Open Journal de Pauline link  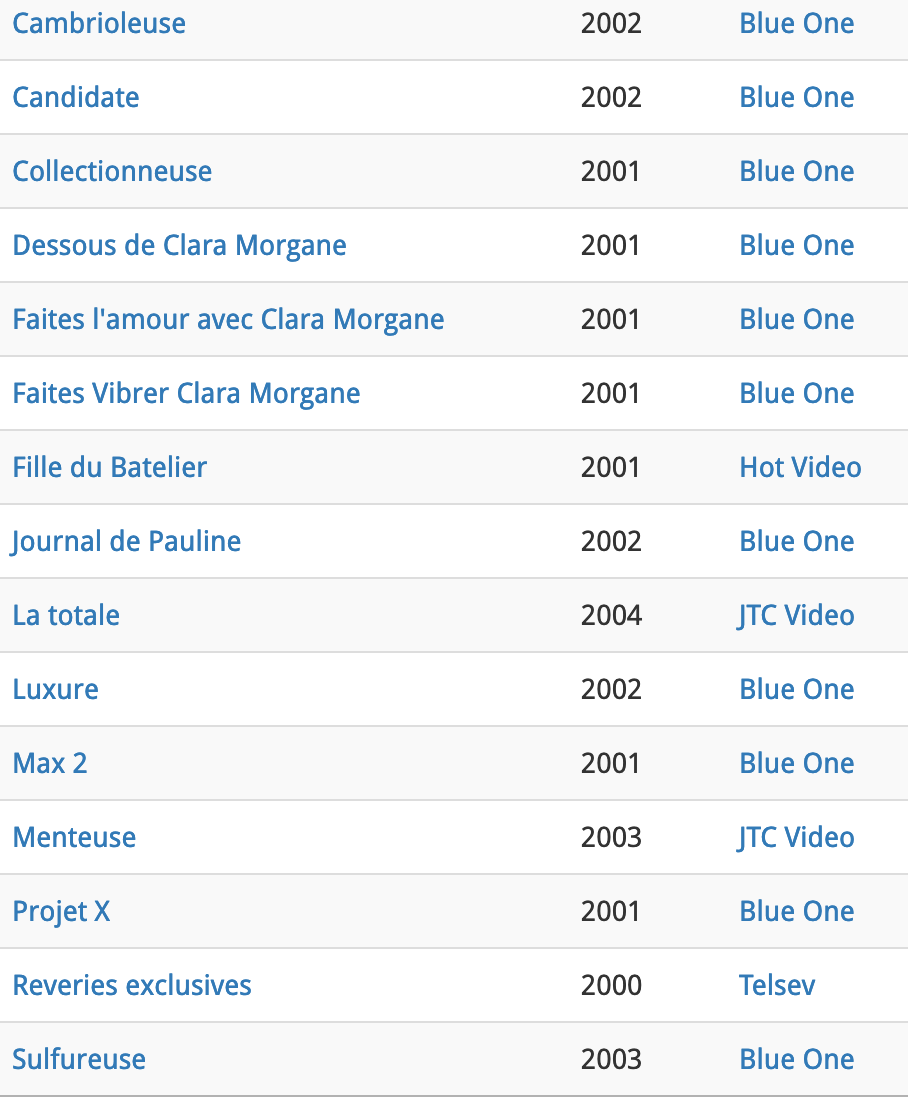[x=126, y=541]
